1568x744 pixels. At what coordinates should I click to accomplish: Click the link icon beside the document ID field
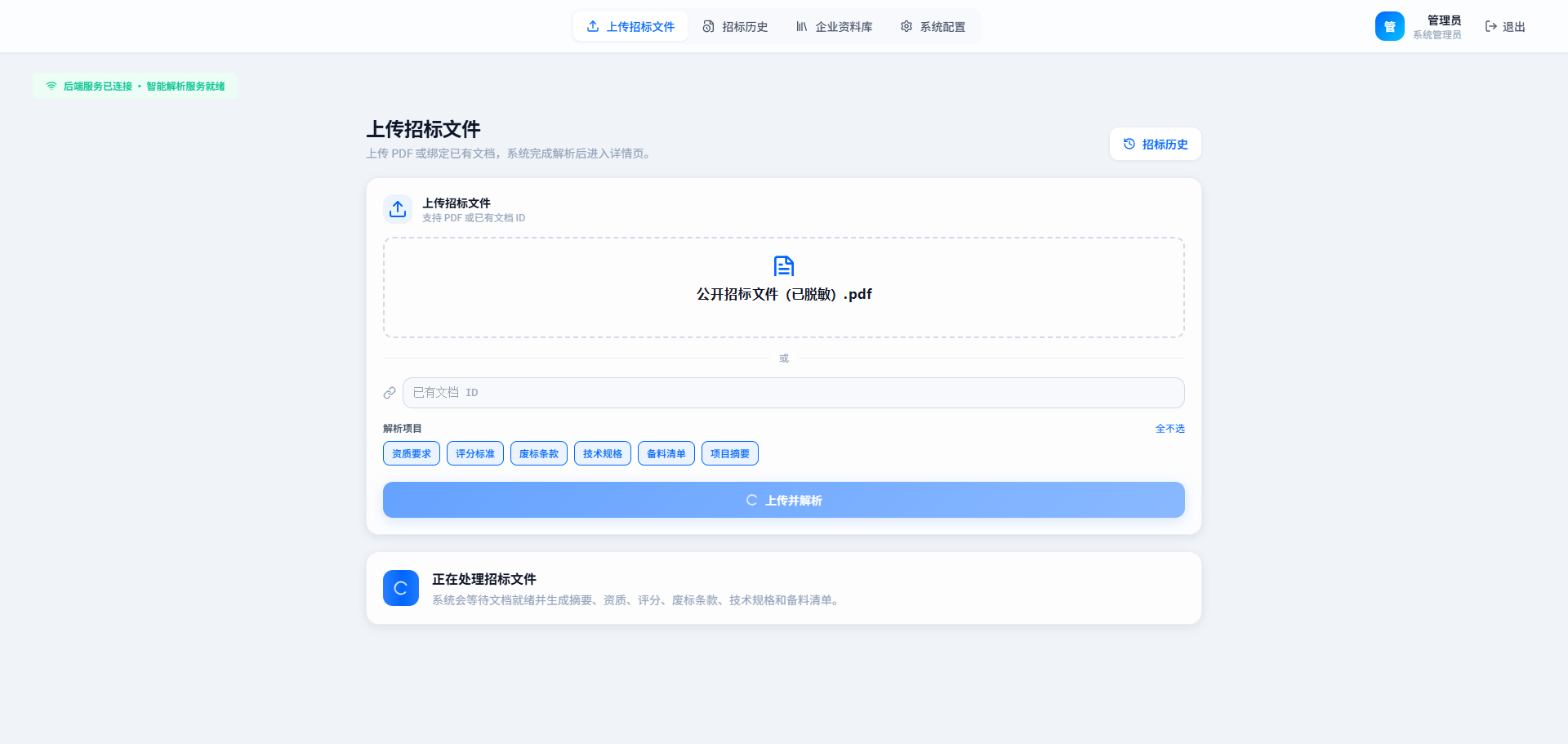click(390, 393)
